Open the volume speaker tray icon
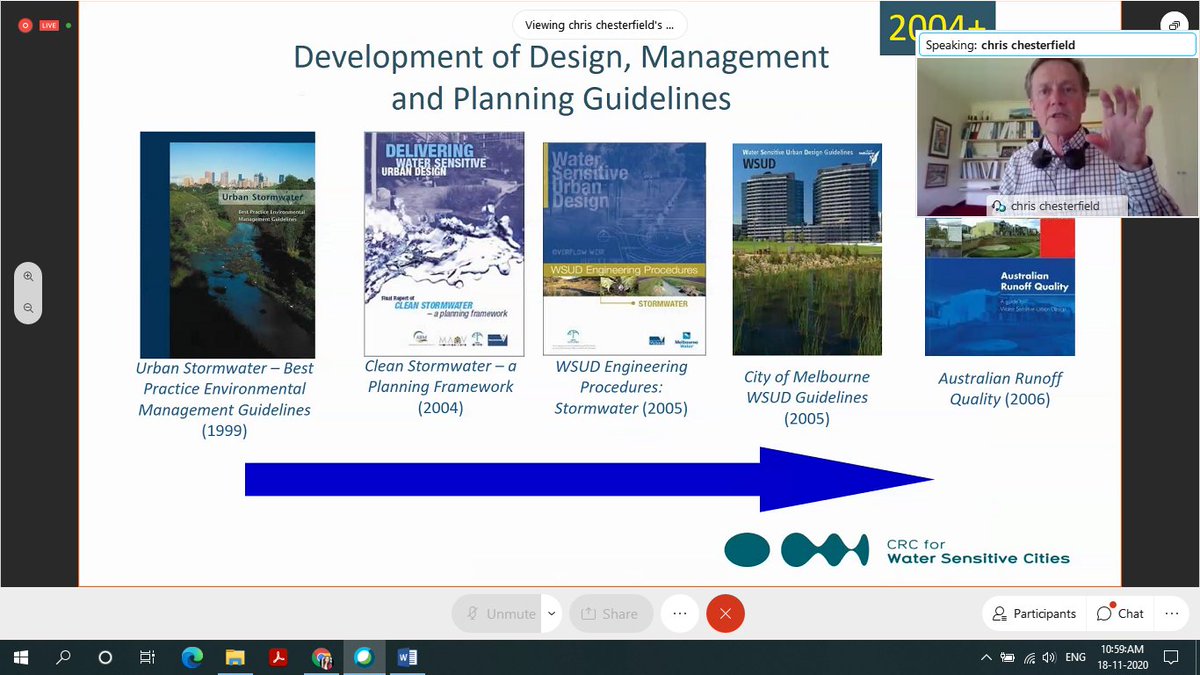The width and height of the screenshot is (1200, 675). tap(1048, 657)
